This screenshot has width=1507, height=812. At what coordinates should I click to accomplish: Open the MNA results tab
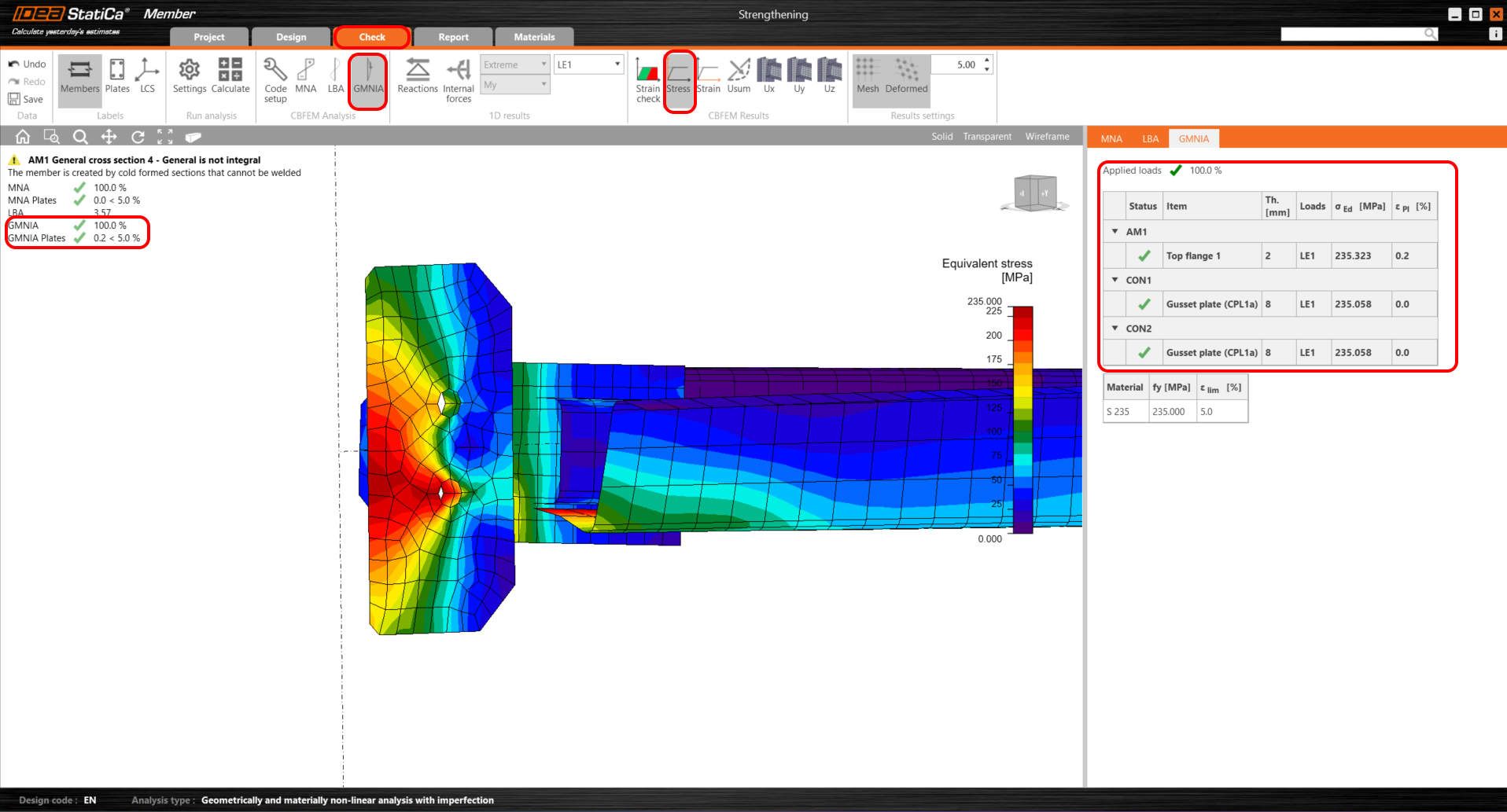[1111, 139]
